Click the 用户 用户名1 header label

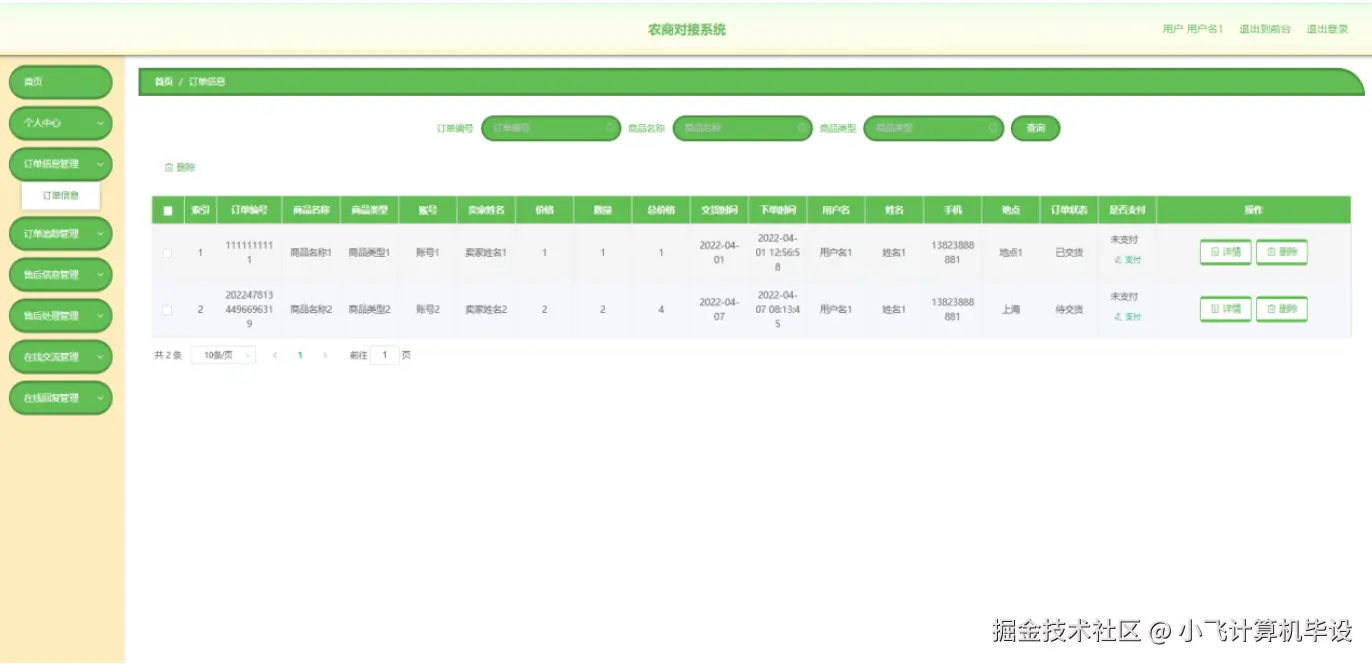click(x=1192, y=29)
